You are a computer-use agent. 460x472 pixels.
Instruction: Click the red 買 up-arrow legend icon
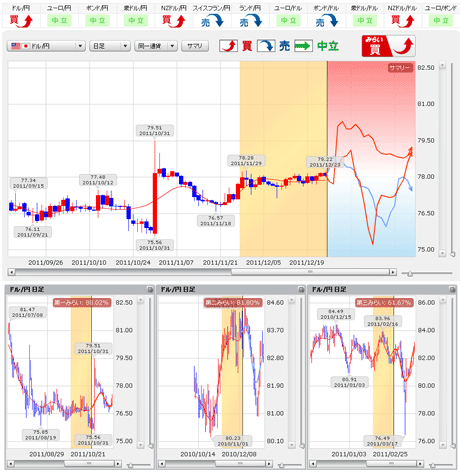(x=228, y=46)
